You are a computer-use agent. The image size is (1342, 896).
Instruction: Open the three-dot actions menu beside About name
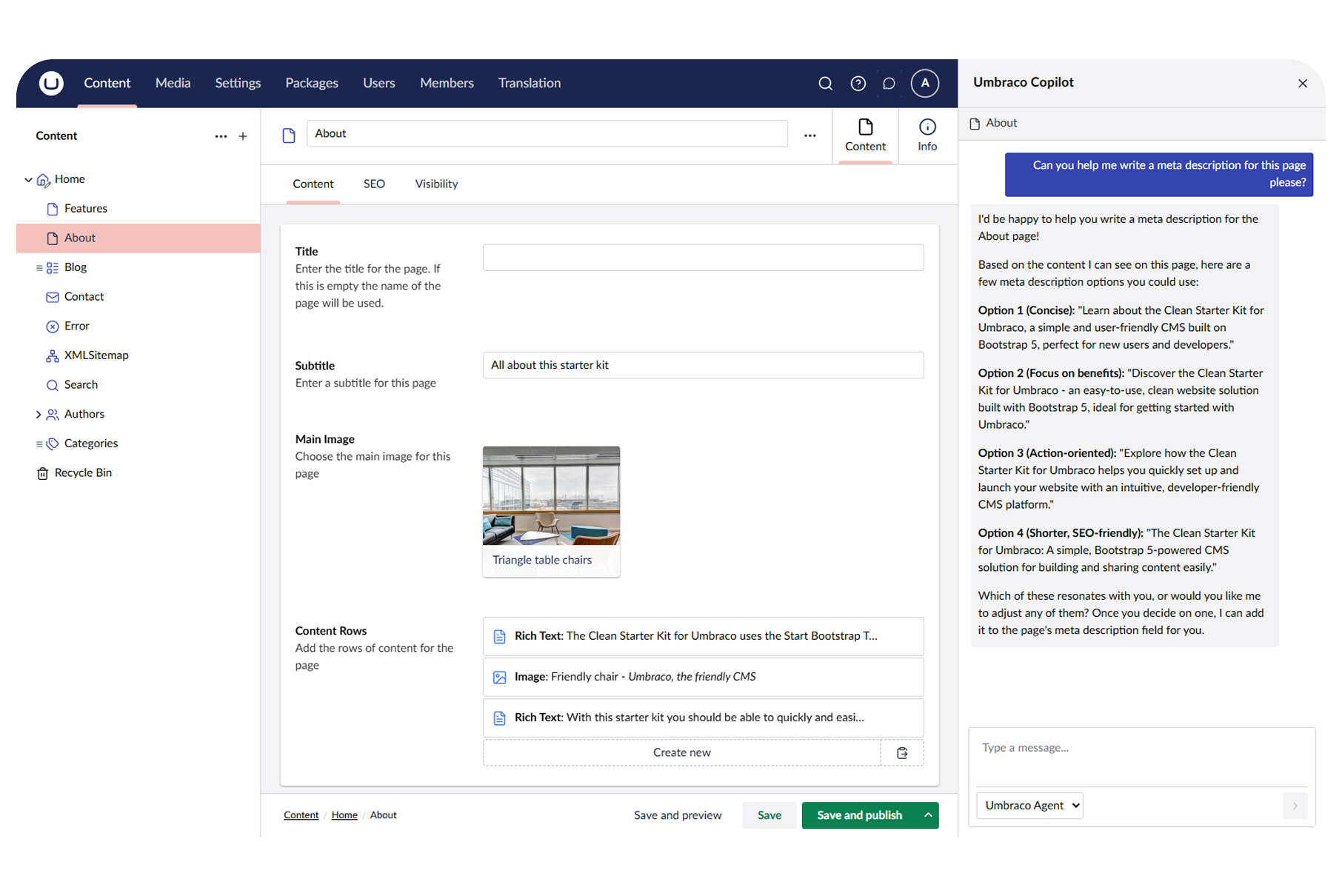click(x=810, y=136)
